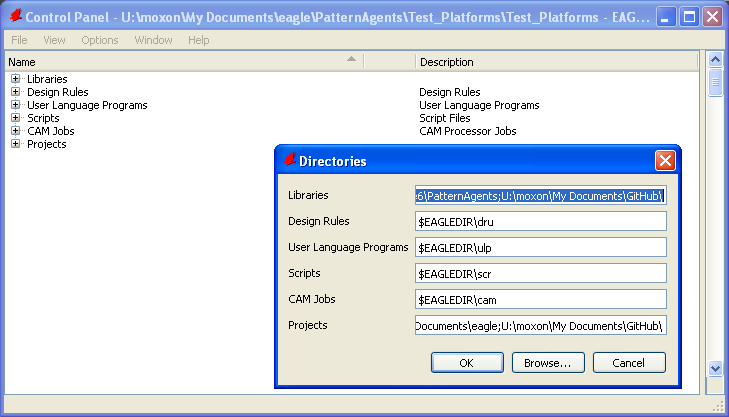Expand the Projects tree node
This screenshot has height=417, width=729.
click(15, 144)
